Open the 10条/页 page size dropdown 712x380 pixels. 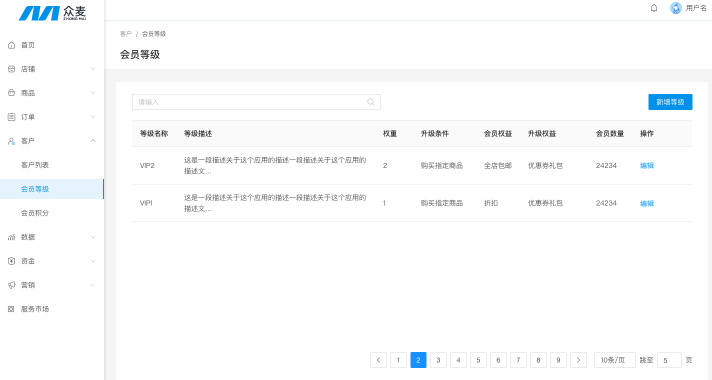pos(615,360)
